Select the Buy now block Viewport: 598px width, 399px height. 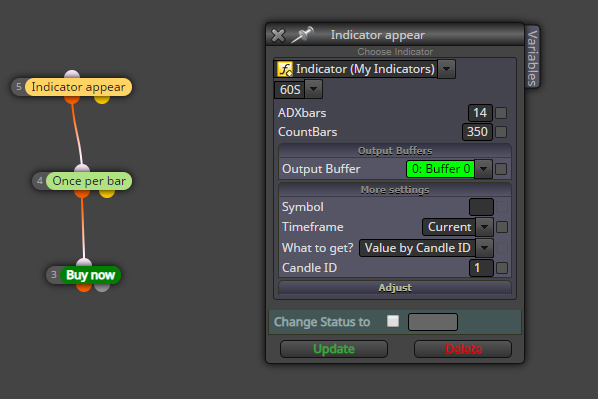point(90,275)
